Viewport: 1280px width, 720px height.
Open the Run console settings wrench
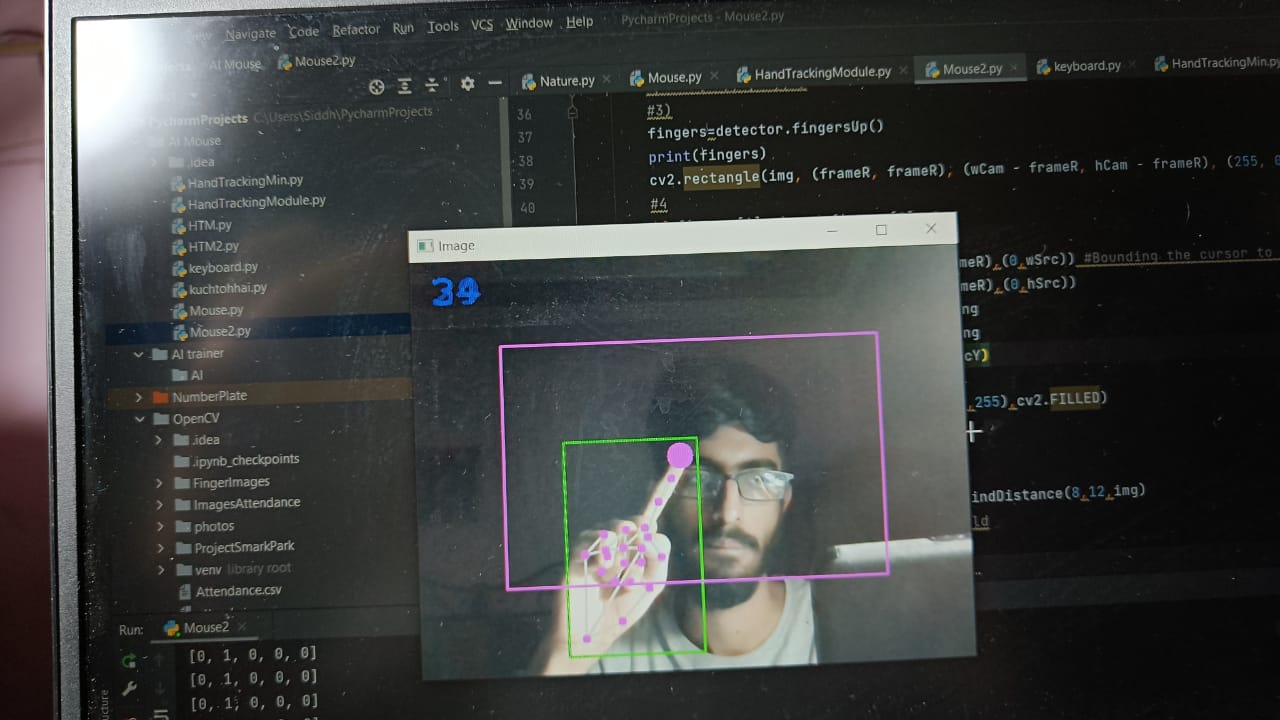click(130, 687)
